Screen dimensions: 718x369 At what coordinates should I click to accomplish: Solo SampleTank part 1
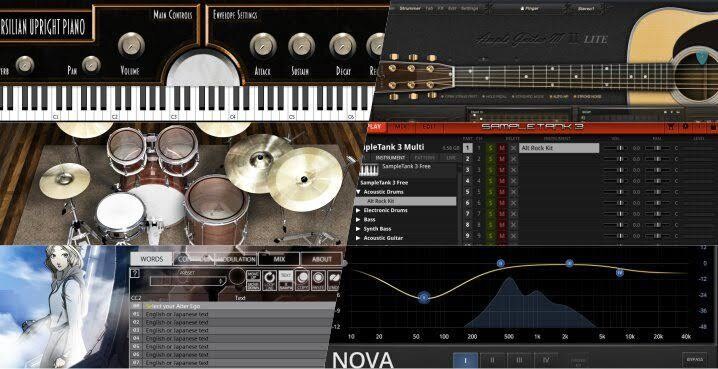click(490, 148)
